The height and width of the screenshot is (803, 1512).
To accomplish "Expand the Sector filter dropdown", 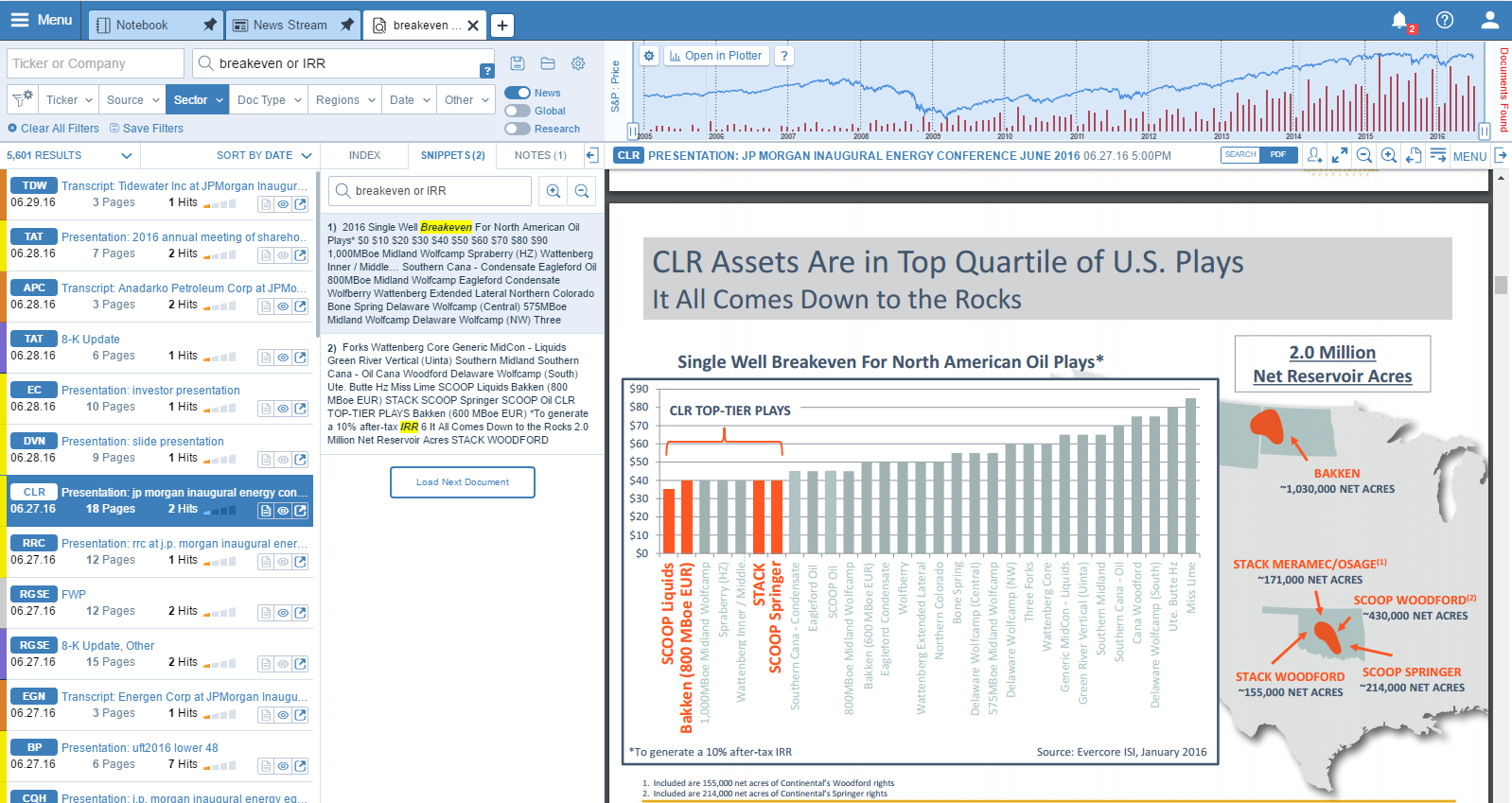I will tap(198, 99).
